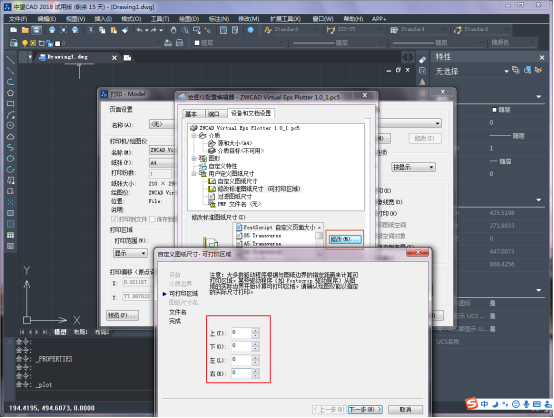The height and width of the screenshot is (418, 554).
Task: Open the 按显示 dropdown
Action: coord(413,167)
